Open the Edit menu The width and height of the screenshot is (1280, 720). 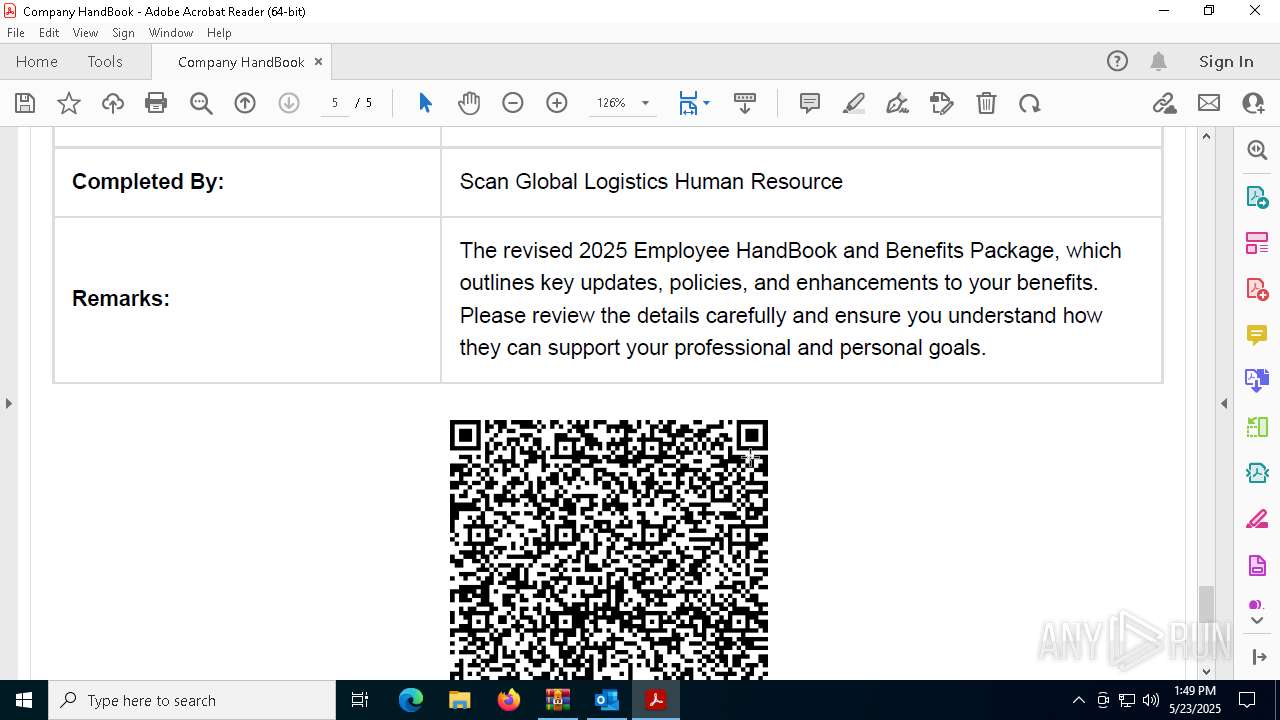point(49,33)
